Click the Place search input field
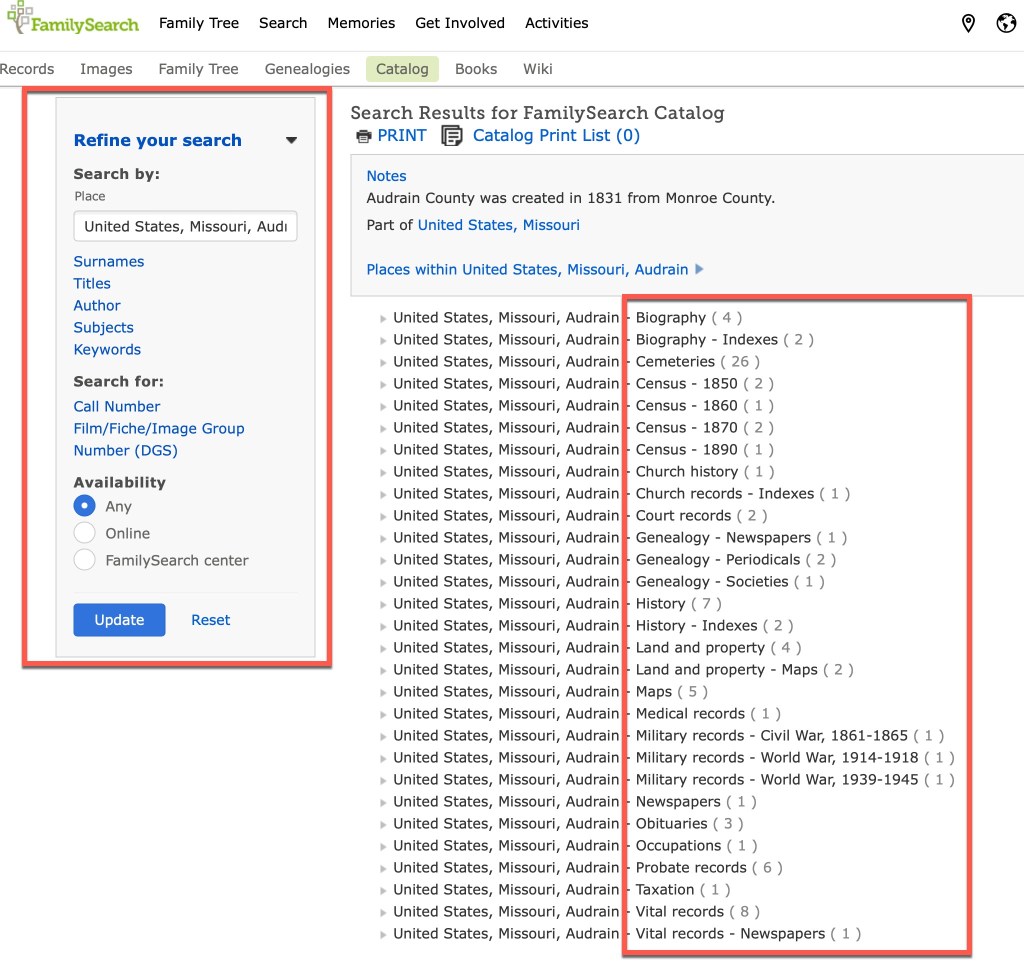Viewport: 1024px width, 975px height. [185, 226]
